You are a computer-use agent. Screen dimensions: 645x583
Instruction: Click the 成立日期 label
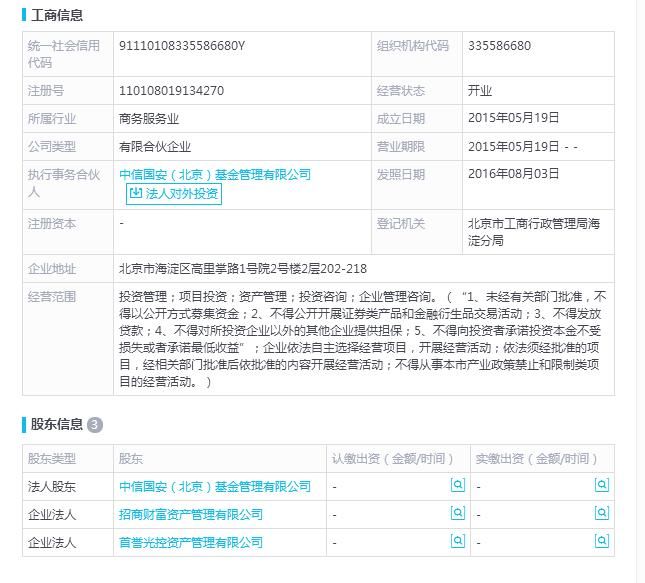point(401,119)
